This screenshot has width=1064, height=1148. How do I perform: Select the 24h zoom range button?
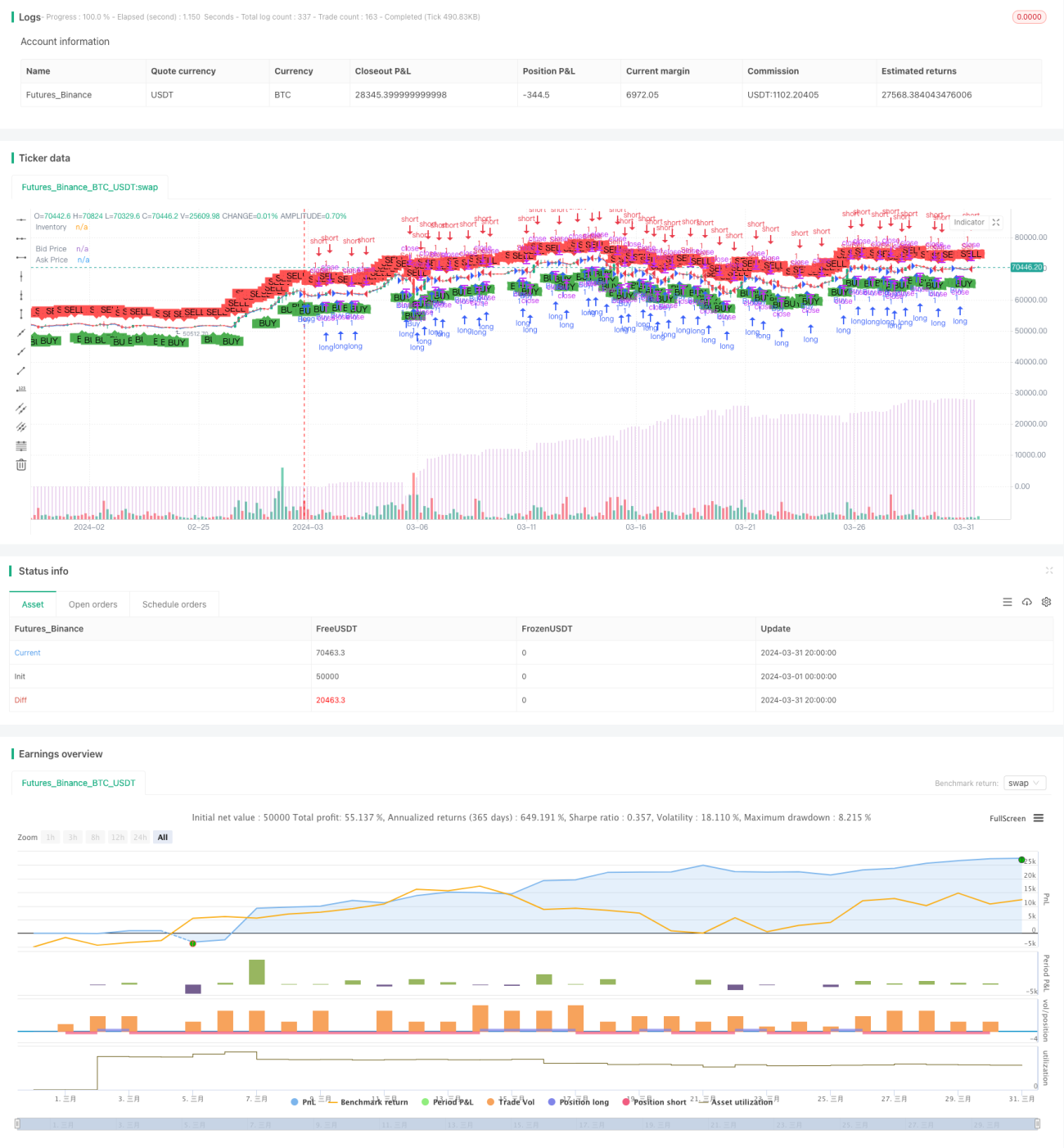click(140, 837)
